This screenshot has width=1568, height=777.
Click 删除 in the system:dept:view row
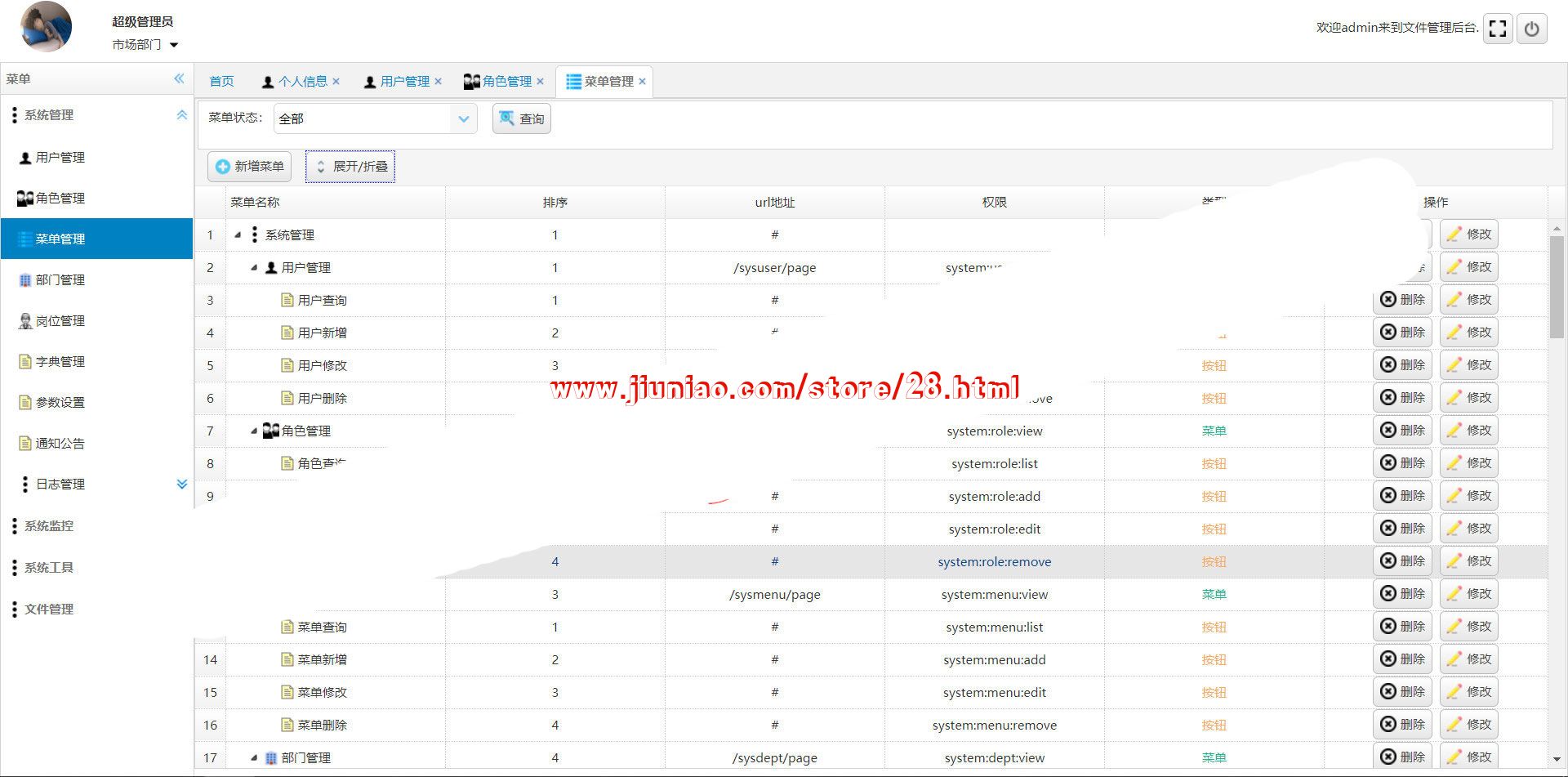tap(1402, 757)
